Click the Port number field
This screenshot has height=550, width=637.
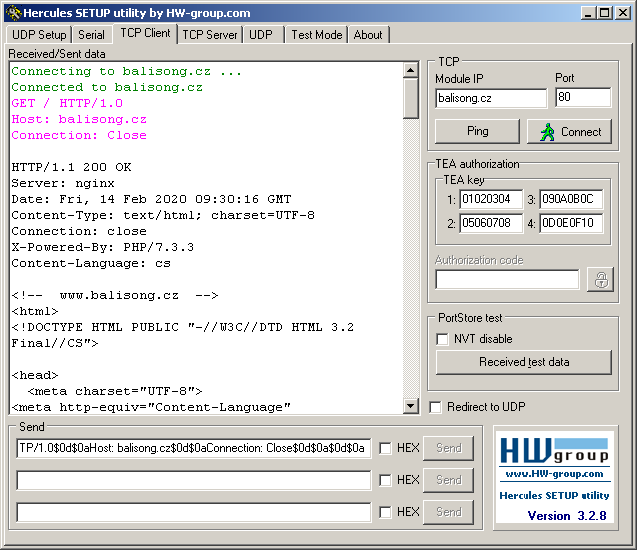pos(582,98)
